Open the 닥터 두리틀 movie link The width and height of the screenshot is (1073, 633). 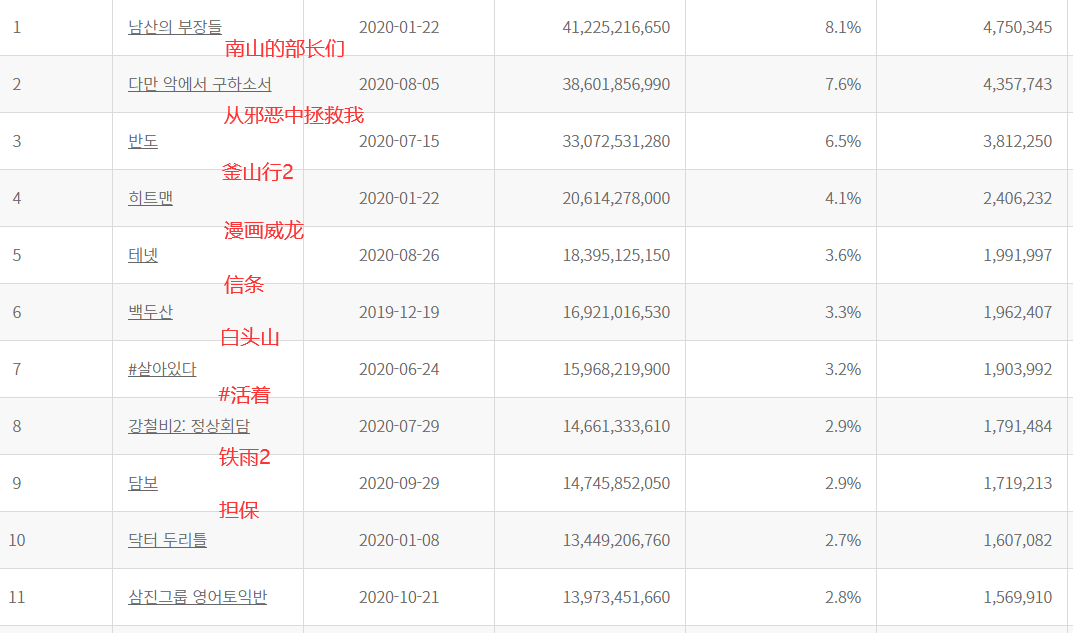[x=168, y=540]
